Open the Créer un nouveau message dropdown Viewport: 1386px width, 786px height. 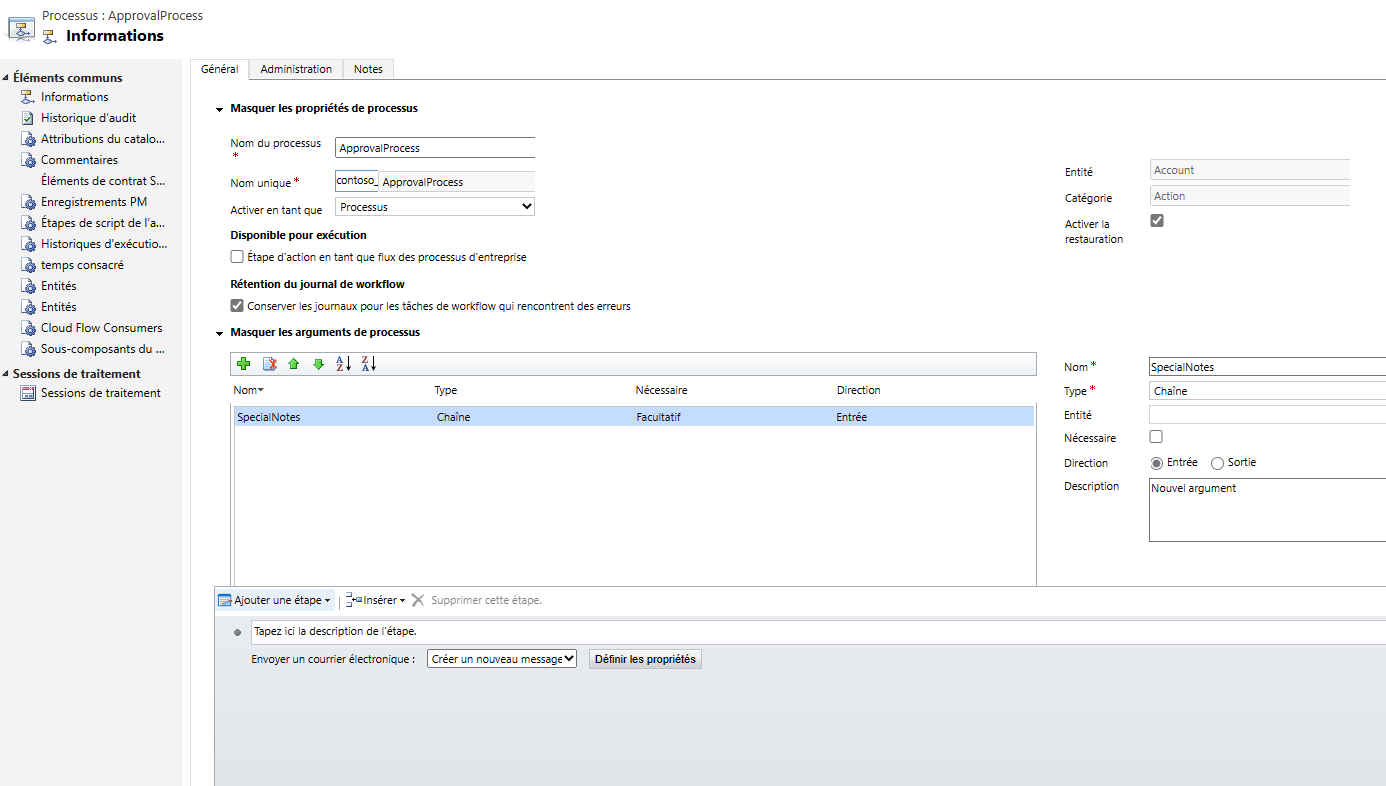tap(502, 659)
